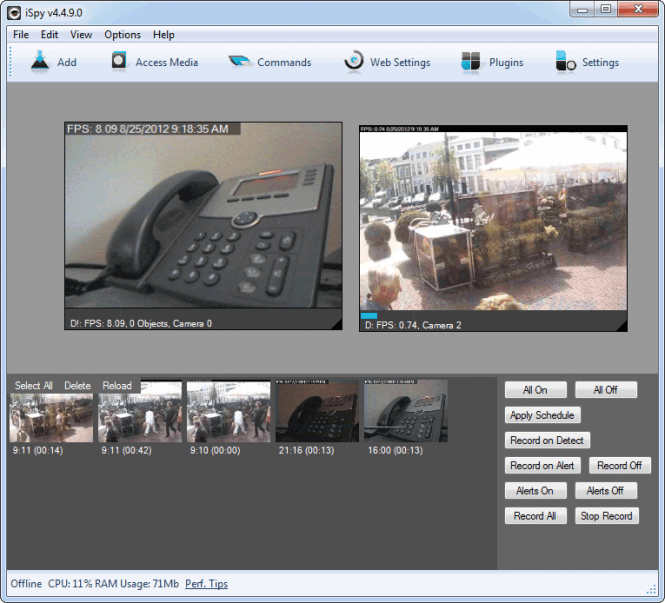Viewport: 665px width, 603px height.
Task: Open the Access Media icon
Action: [119, 61]
